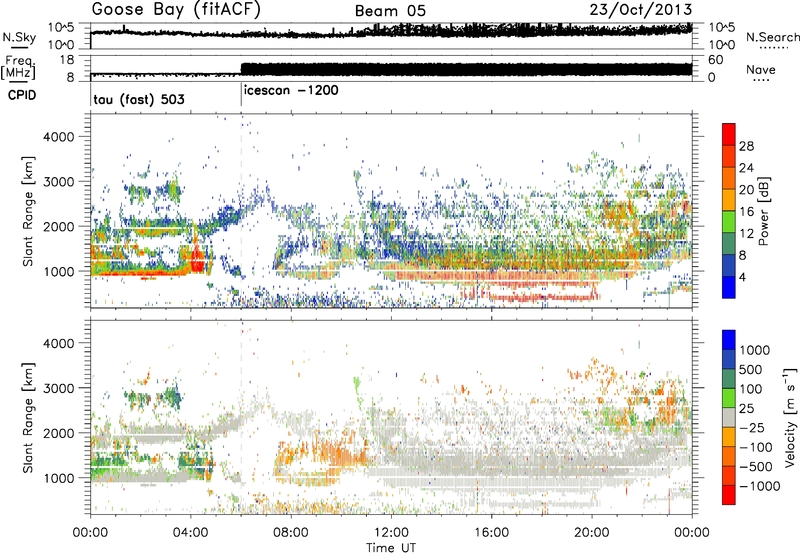Click the 'Time UT' axis label

(x=391, y=548)
